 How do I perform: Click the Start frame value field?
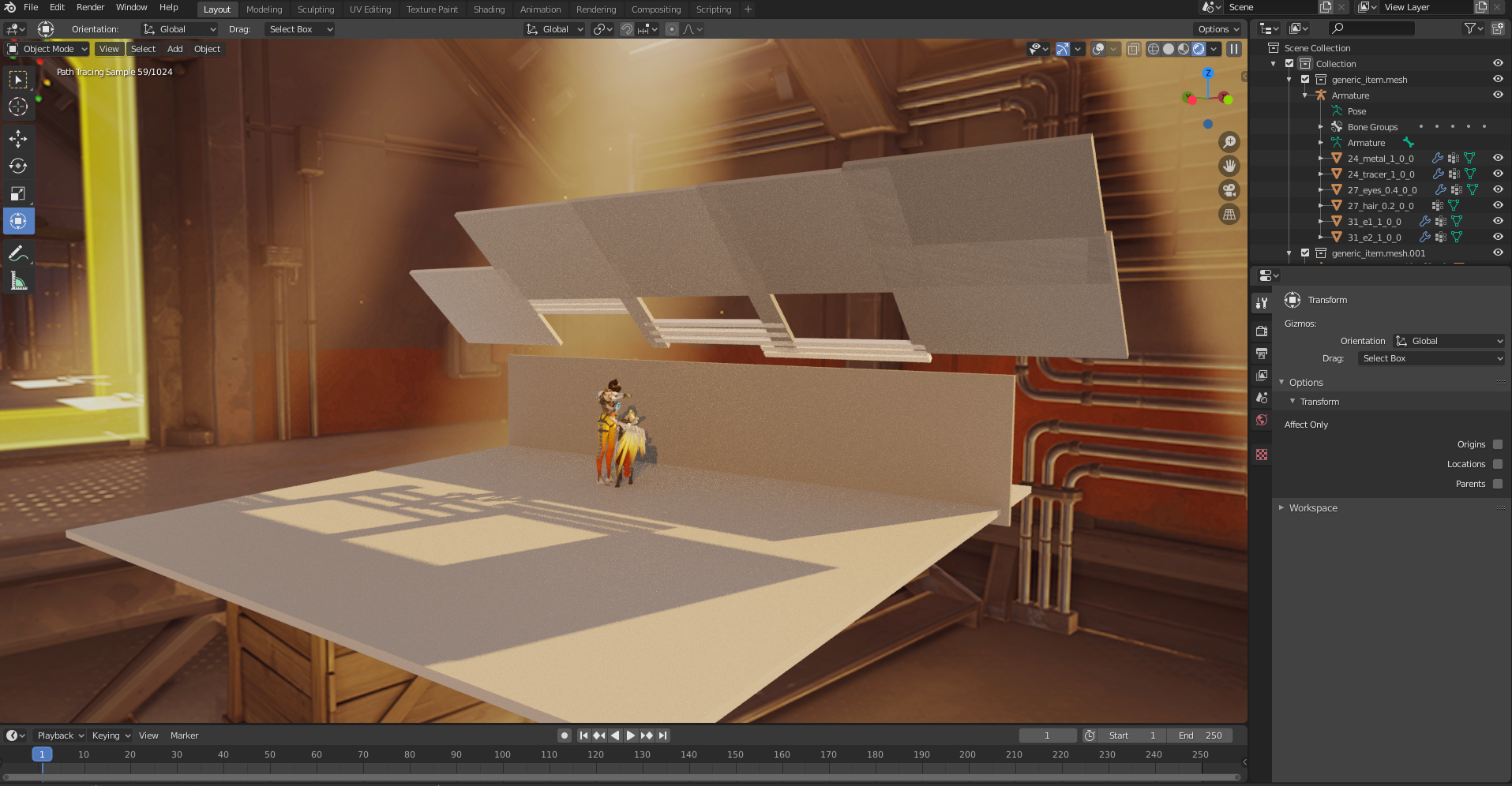1133,735
